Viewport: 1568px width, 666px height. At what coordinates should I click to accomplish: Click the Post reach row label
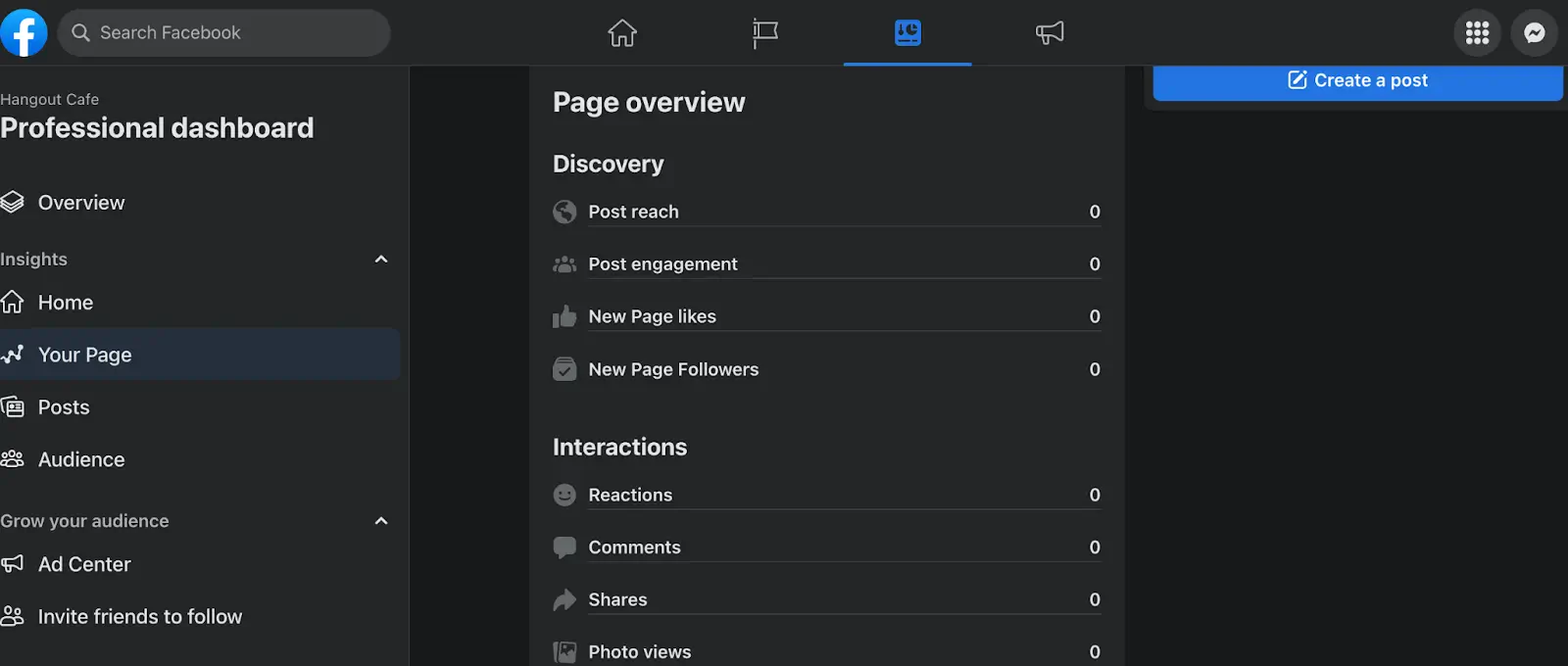click(633, 212)
